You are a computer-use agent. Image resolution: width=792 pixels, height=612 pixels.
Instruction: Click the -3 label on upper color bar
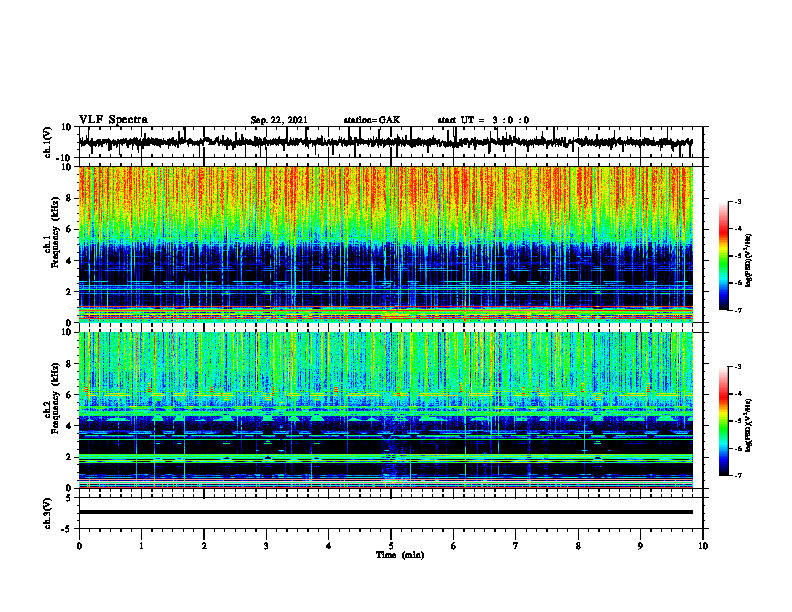(x=738, y=202)
